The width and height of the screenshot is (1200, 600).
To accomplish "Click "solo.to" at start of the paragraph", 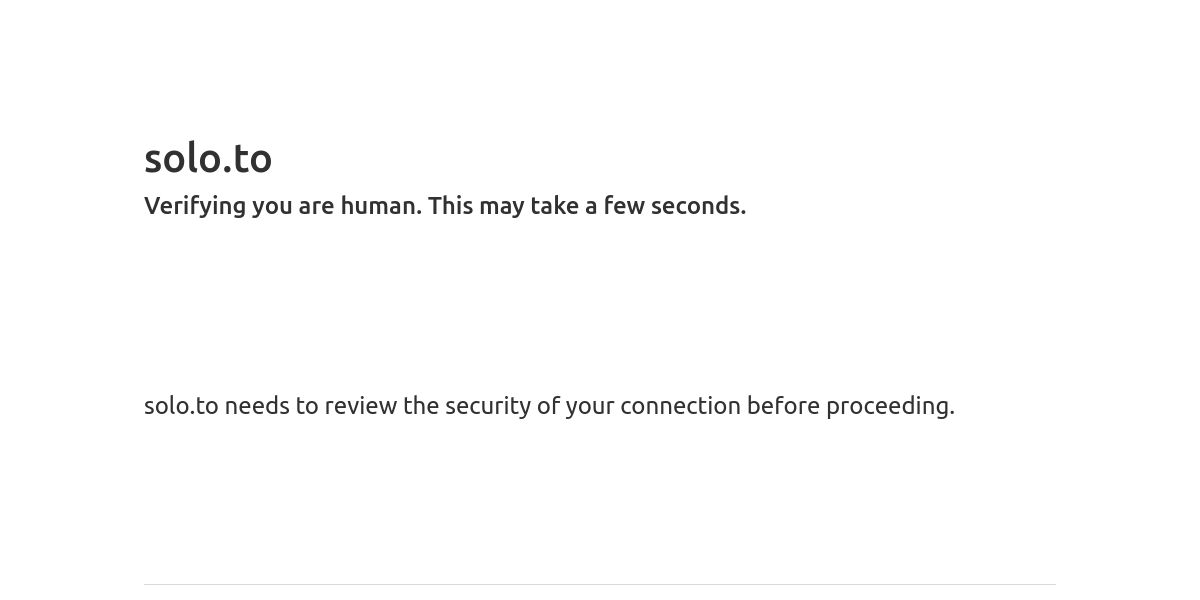I will [x=181, y=406].
